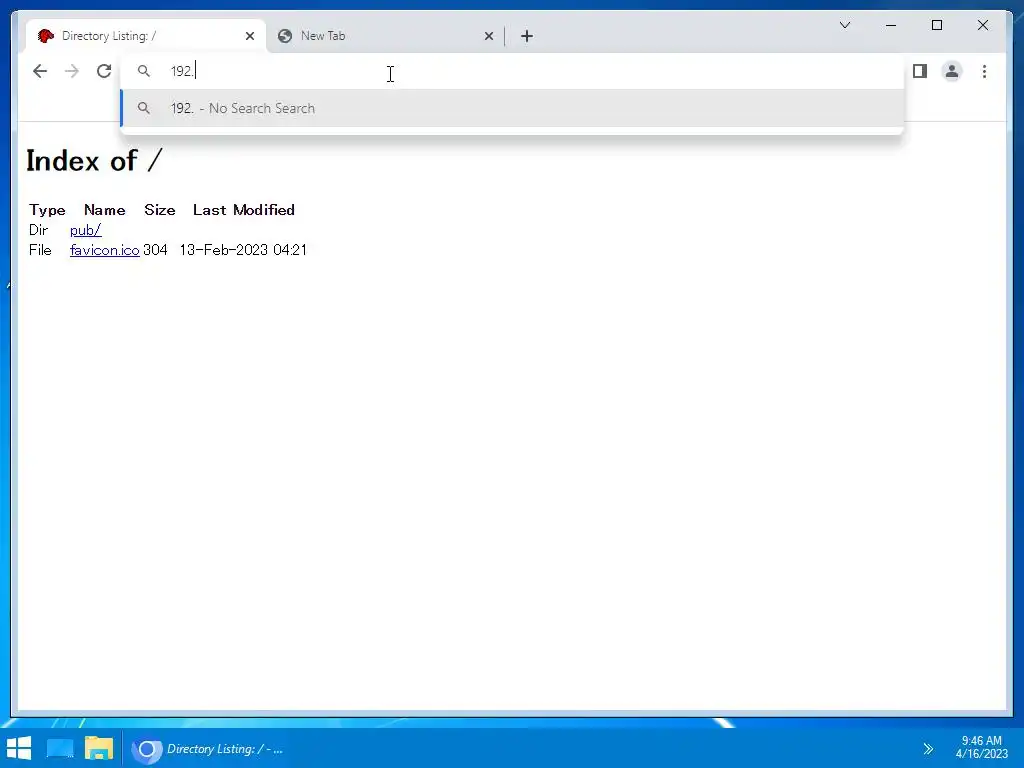Close the New Tab tab
Viewport: 1024px width, 768px height.
488,36
